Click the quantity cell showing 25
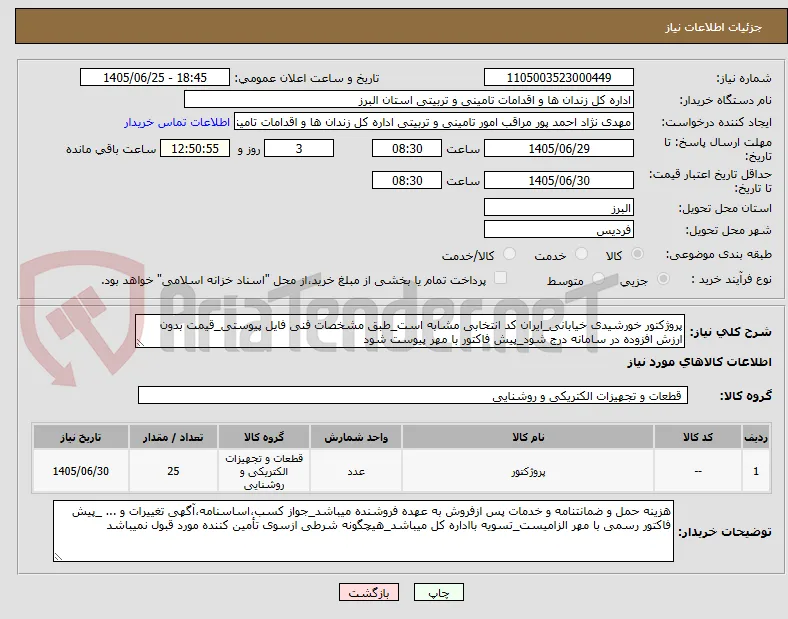788x619 pixels. coord(173,471)
